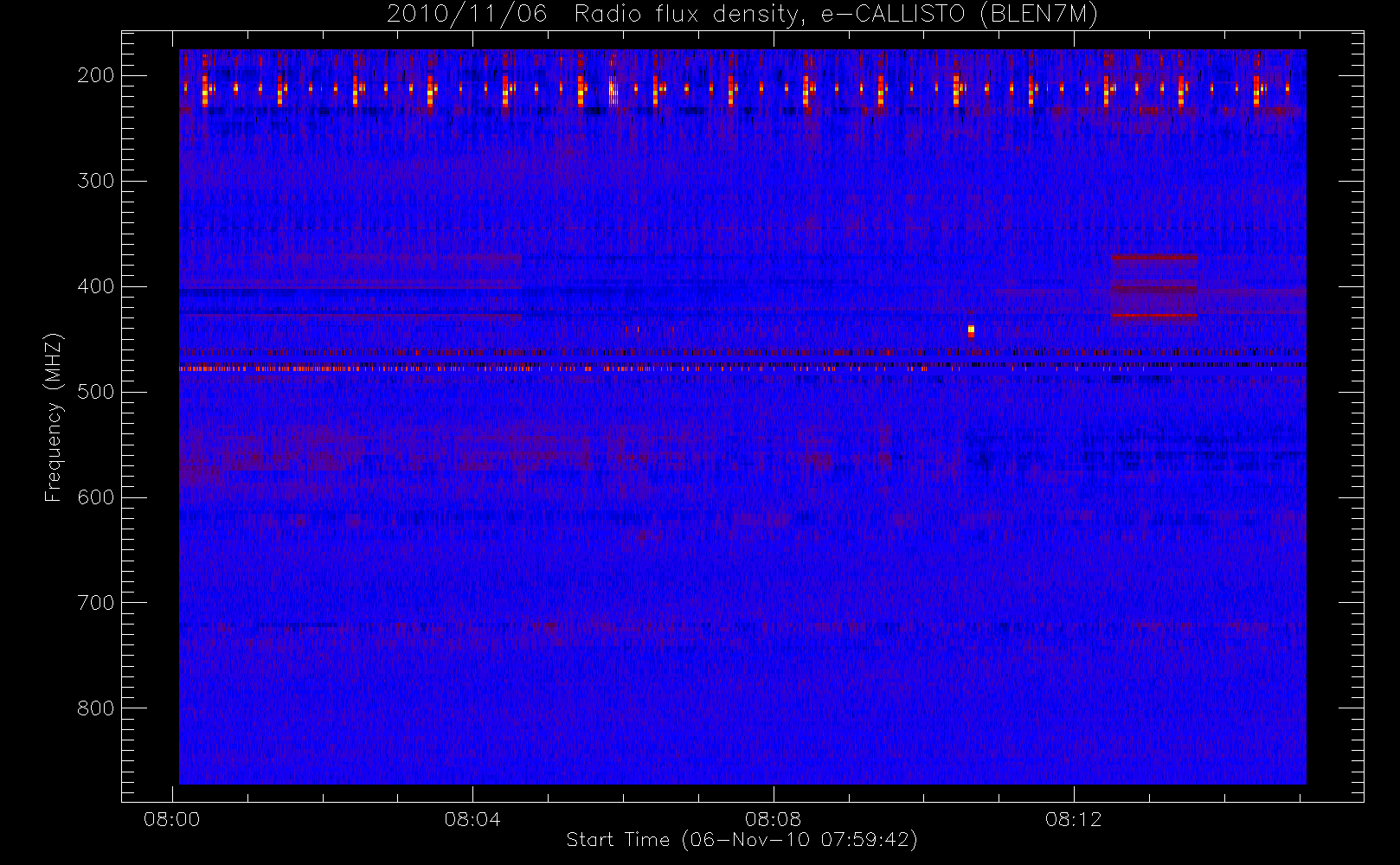Click the 500 frequency tick label
The image size is (1400, 865).
click(96, 392)
